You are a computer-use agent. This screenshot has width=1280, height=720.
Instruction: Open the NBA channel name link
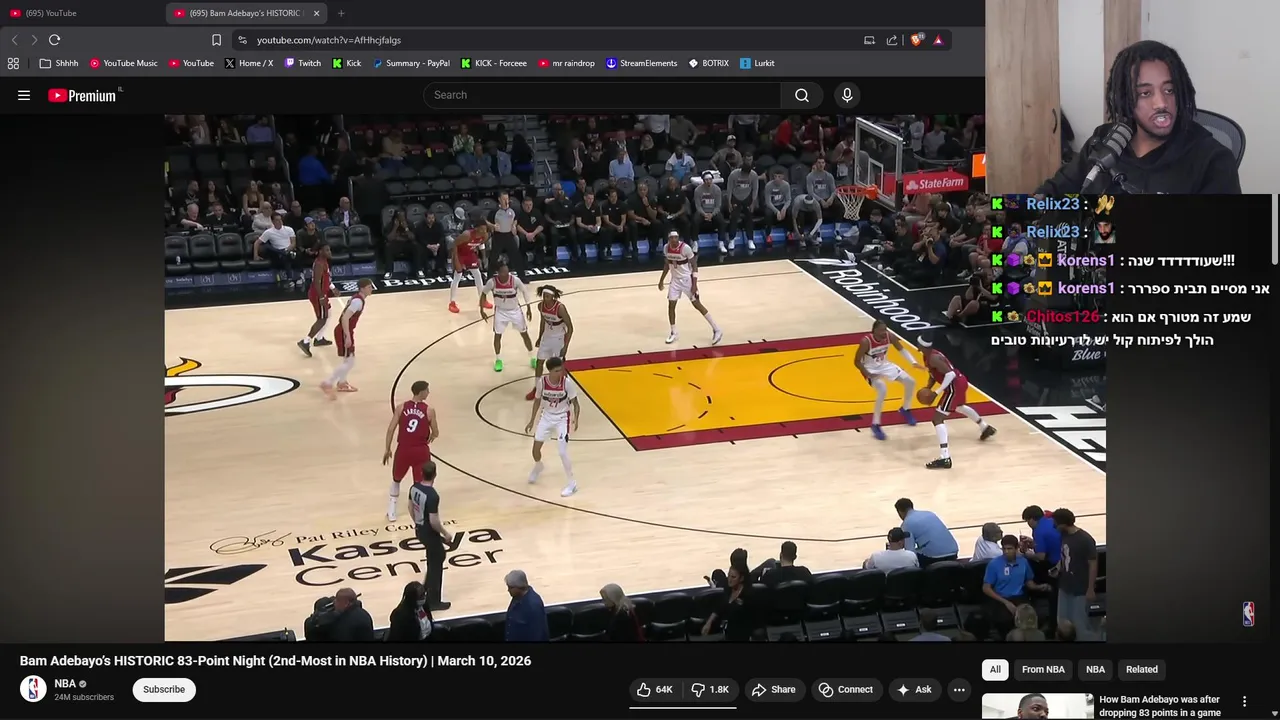[x=65, y=684]
